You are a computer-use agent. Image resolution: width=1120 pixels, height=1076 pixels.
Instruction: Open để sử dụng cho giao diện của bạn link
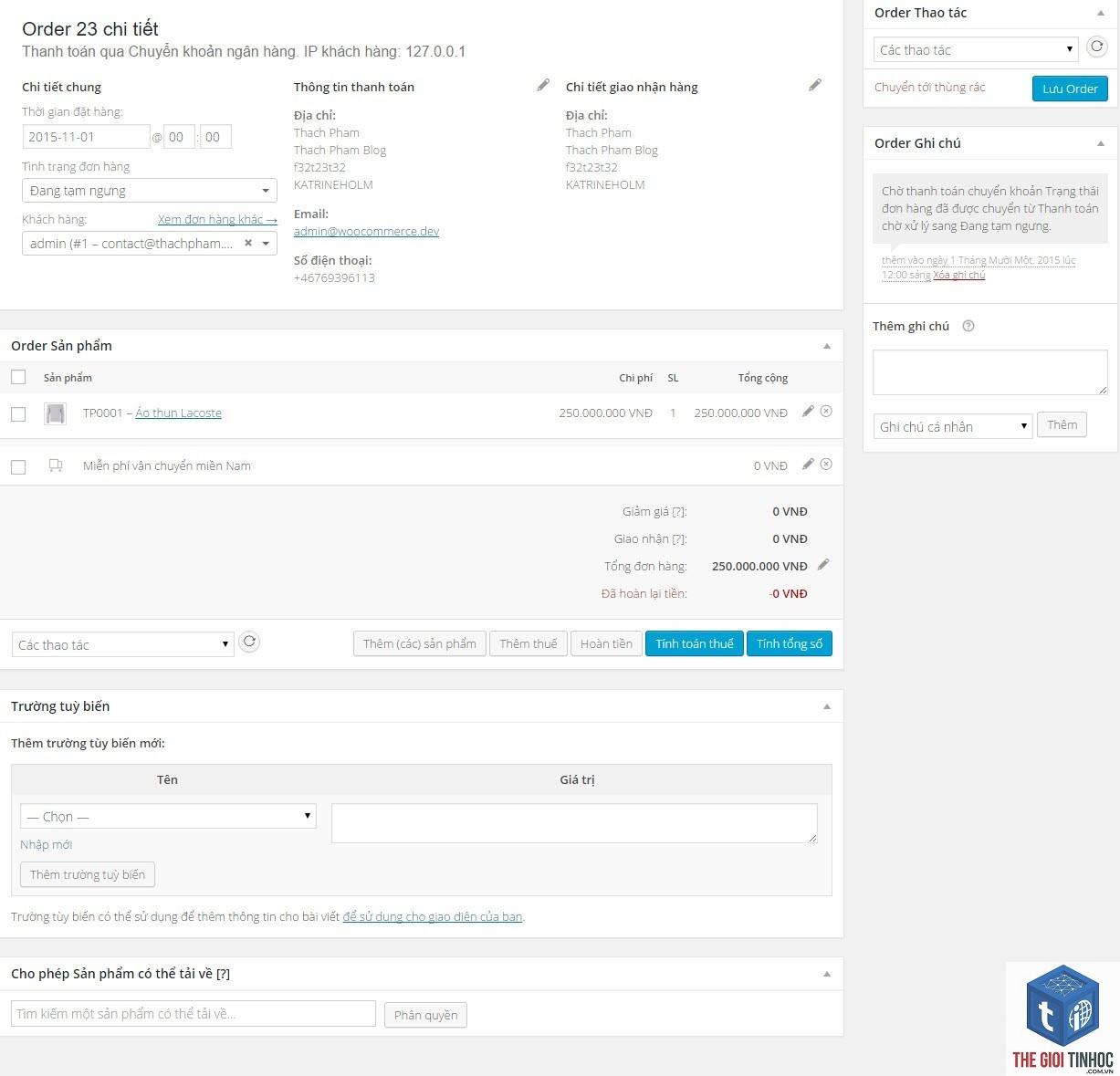[433, 916]
